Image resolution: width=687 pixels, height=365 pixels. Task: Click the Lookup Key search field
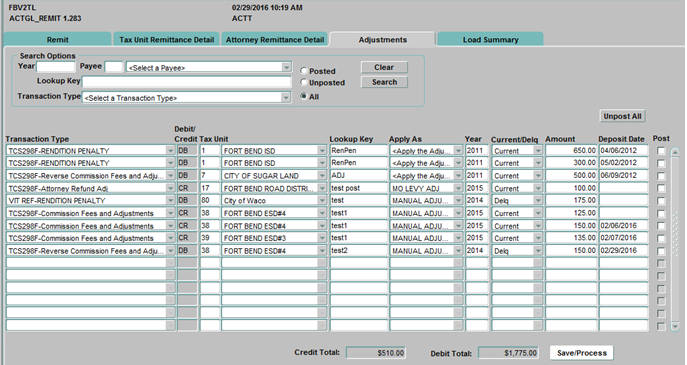tap(187, 82)
